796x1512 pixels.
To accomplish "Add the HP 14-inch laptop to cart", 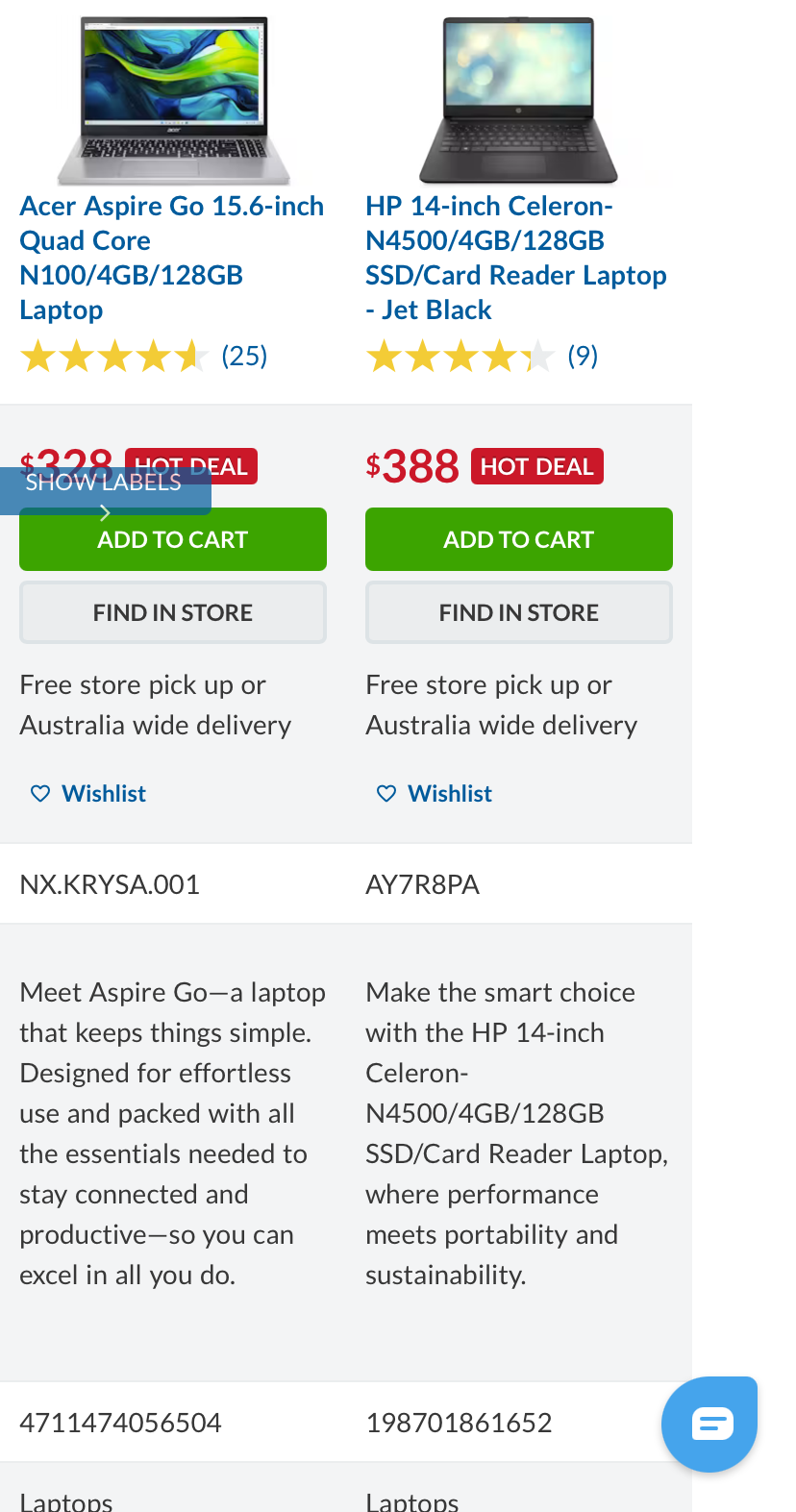I will pyautogui.click(x=519, y=540).
